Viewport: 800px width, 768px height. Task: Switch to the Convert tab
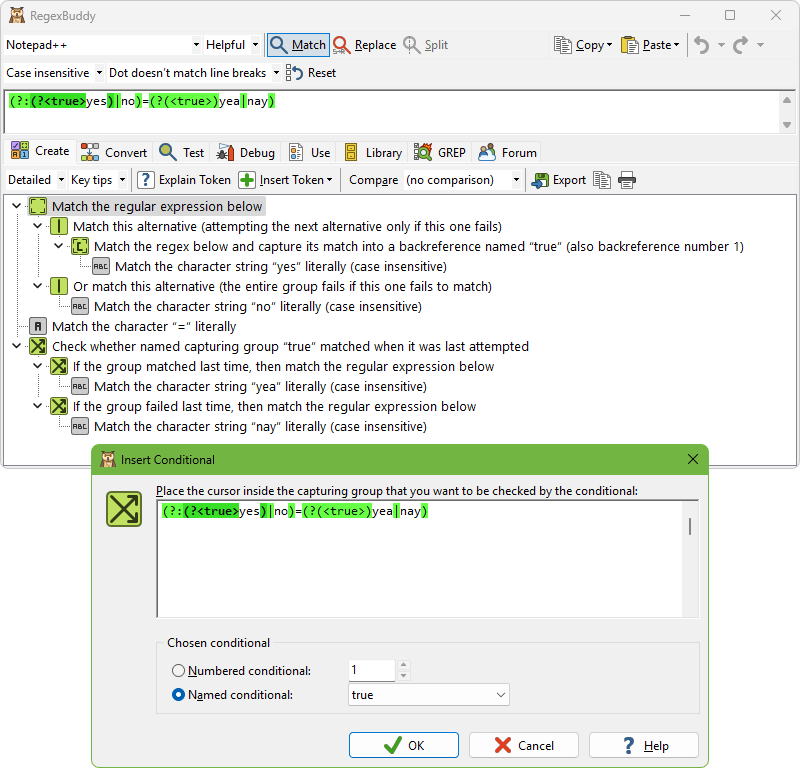click(x=114, y=153)
